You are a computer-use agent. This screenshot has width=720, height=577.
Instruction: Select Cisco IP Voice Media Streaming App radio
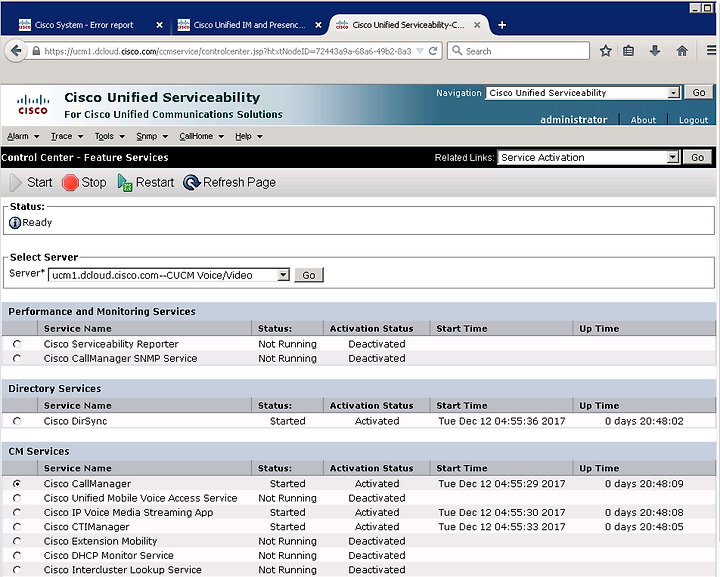(17, 512)
